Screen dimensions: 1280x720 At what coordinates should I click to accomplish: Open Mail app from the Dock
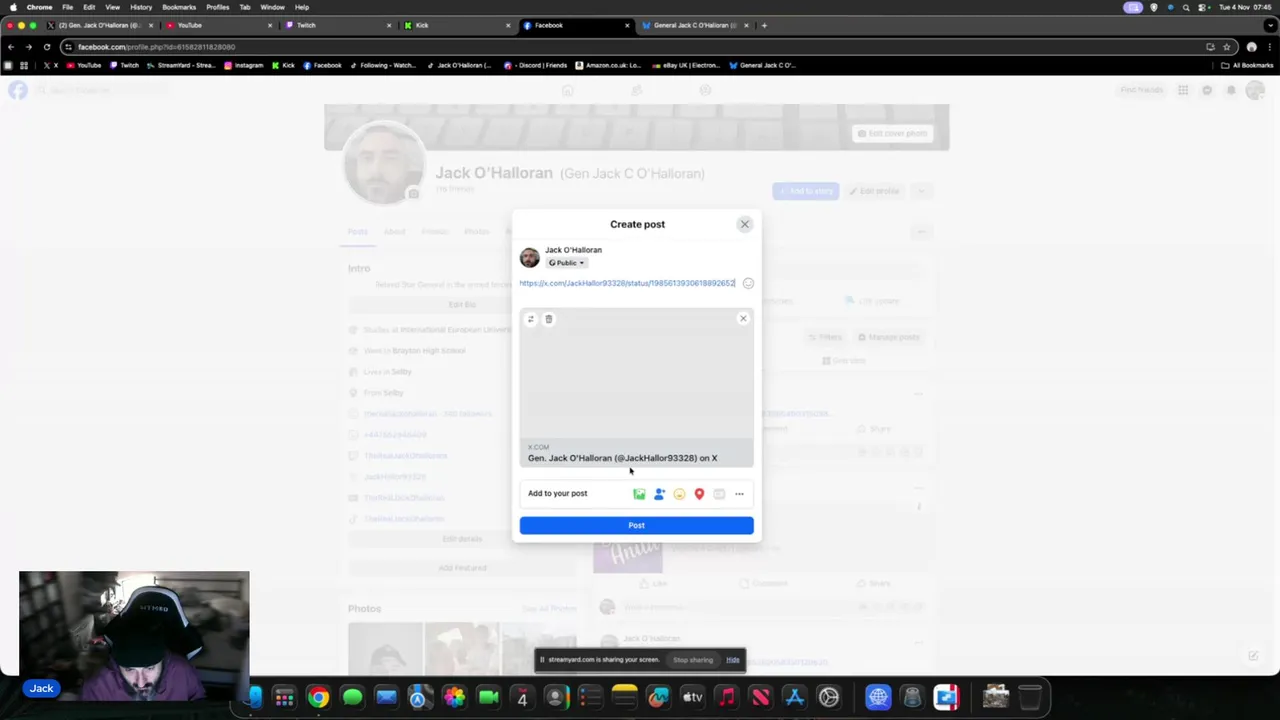(386, 697)
